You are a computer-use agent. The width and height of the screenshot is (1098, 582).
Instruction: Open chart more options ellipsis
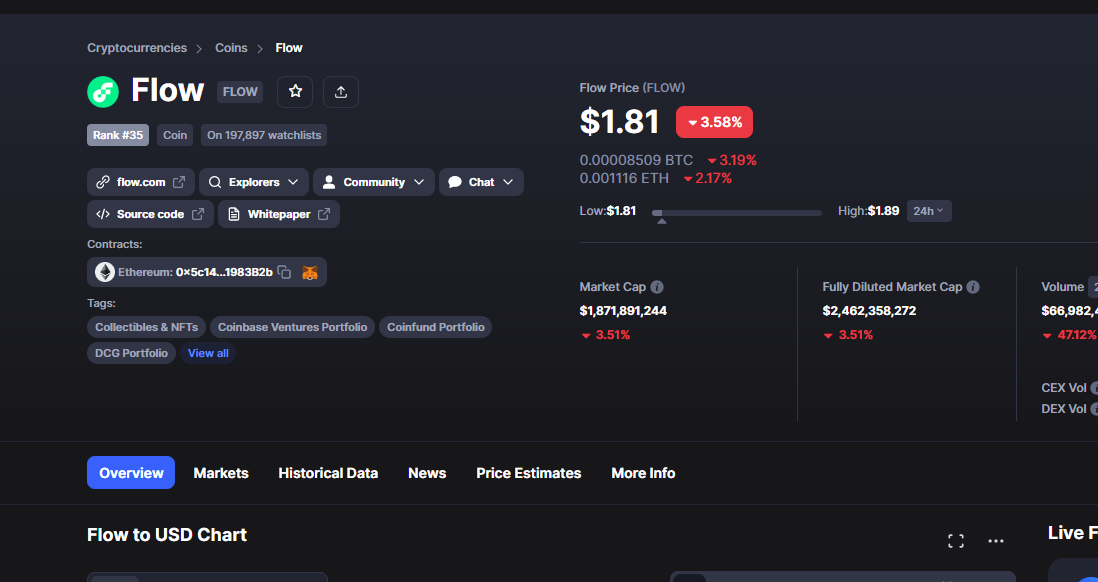(x=996, y=541)
